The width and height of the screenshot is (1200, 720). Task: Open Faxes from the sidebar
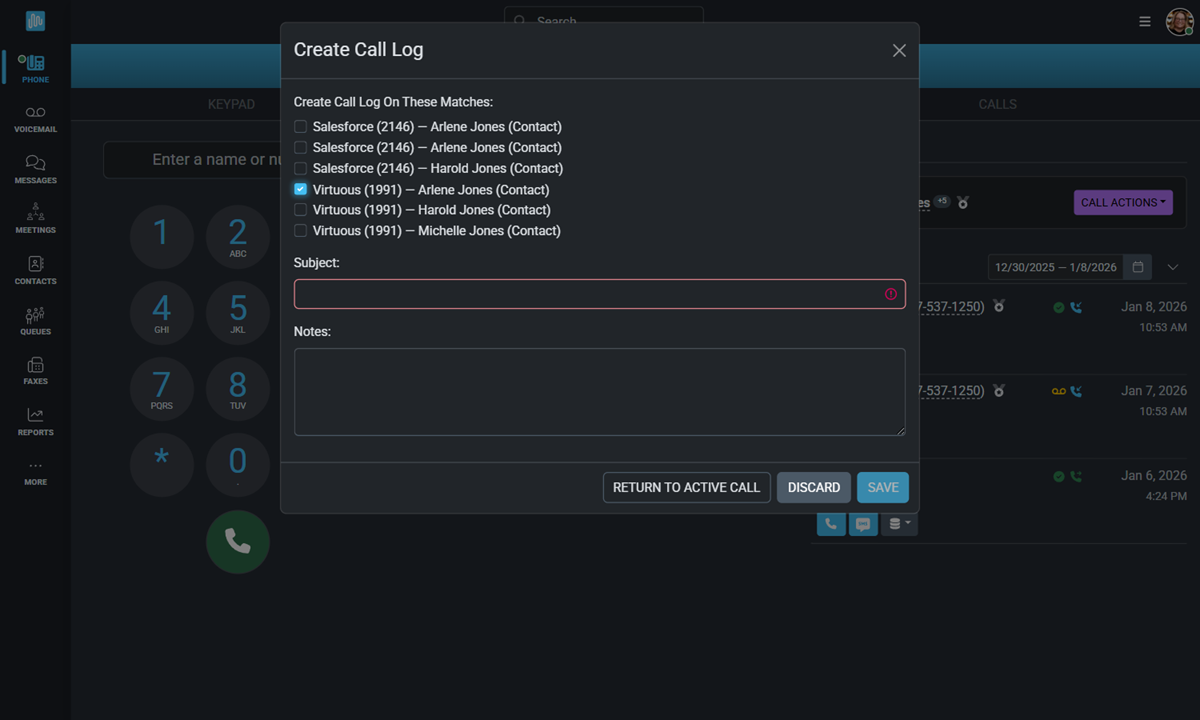35,370
